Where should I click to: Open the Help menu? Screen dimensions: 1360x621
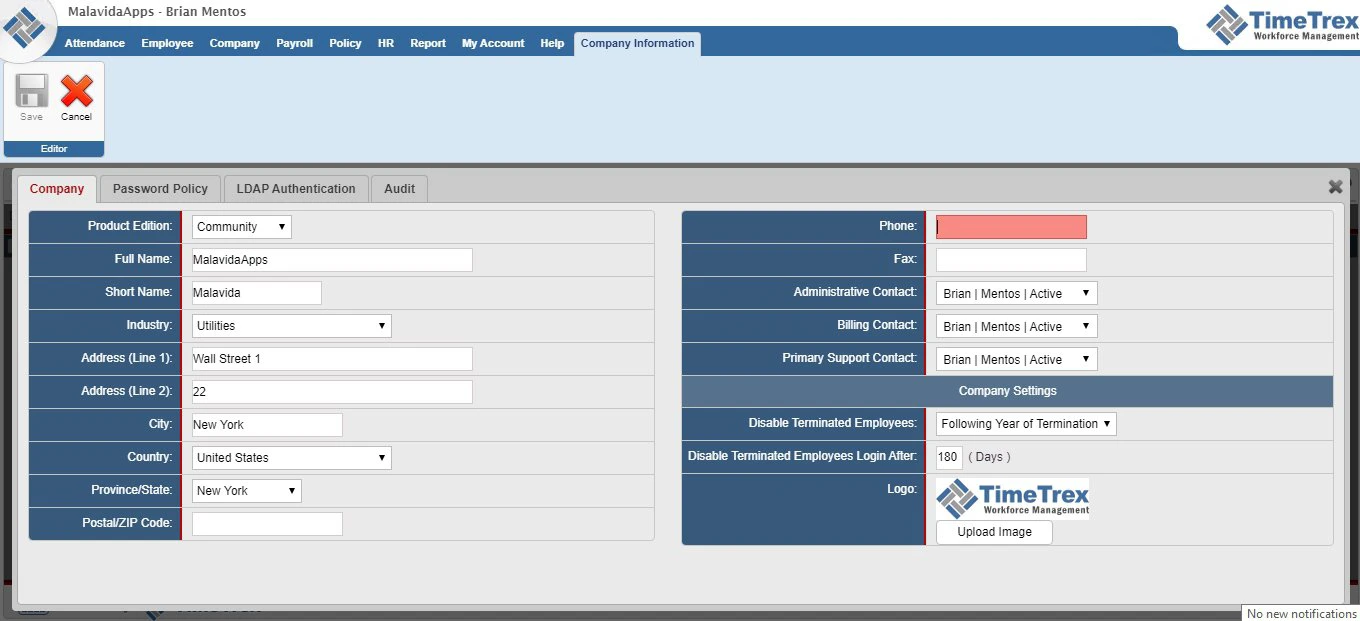click(x=552, y=43)
